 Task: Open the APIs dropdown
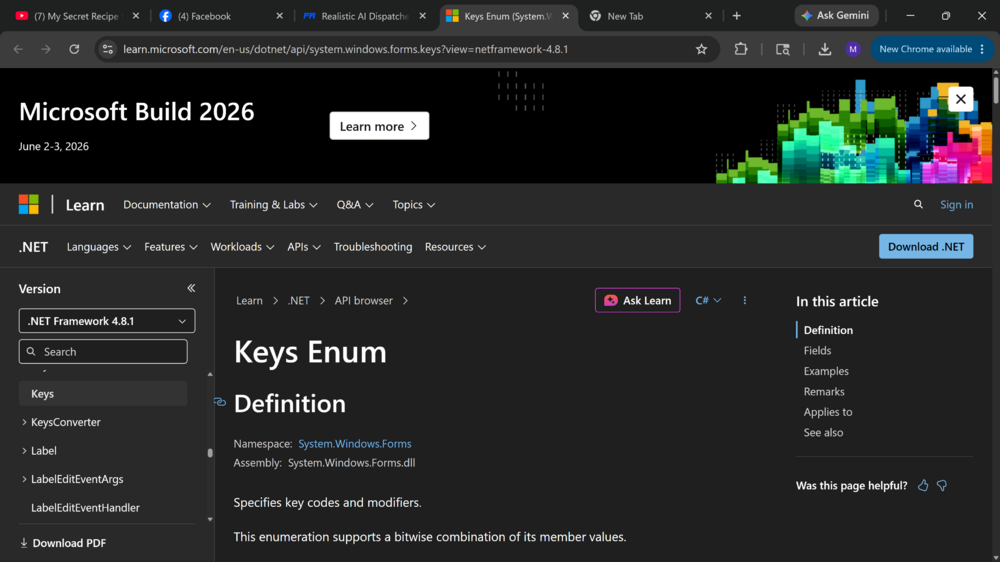point(304,247)
